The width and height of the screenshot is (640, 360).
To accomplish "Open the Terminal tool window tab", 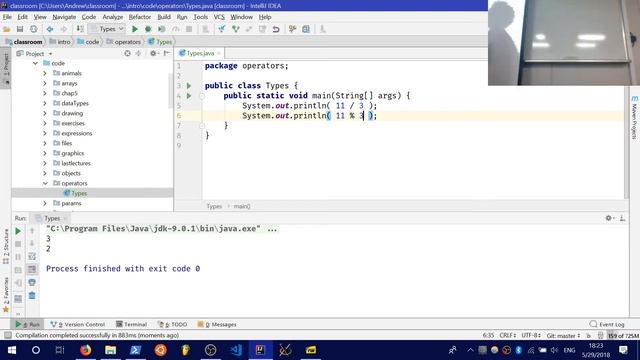I will pyautogui.click(x=131, y=324).
